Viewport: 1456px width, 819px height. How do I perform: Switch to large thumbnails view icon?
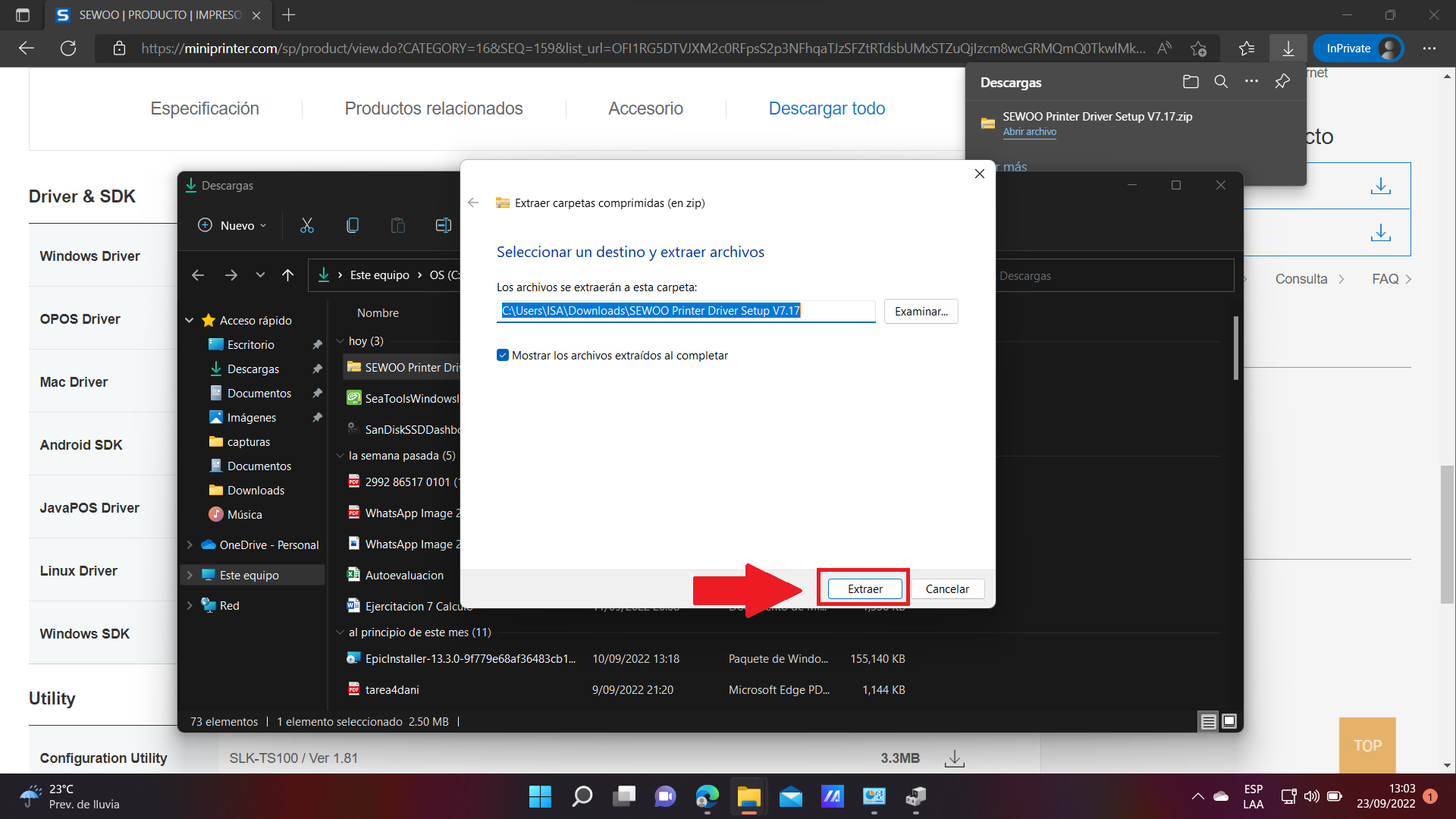pos(1229,721)
